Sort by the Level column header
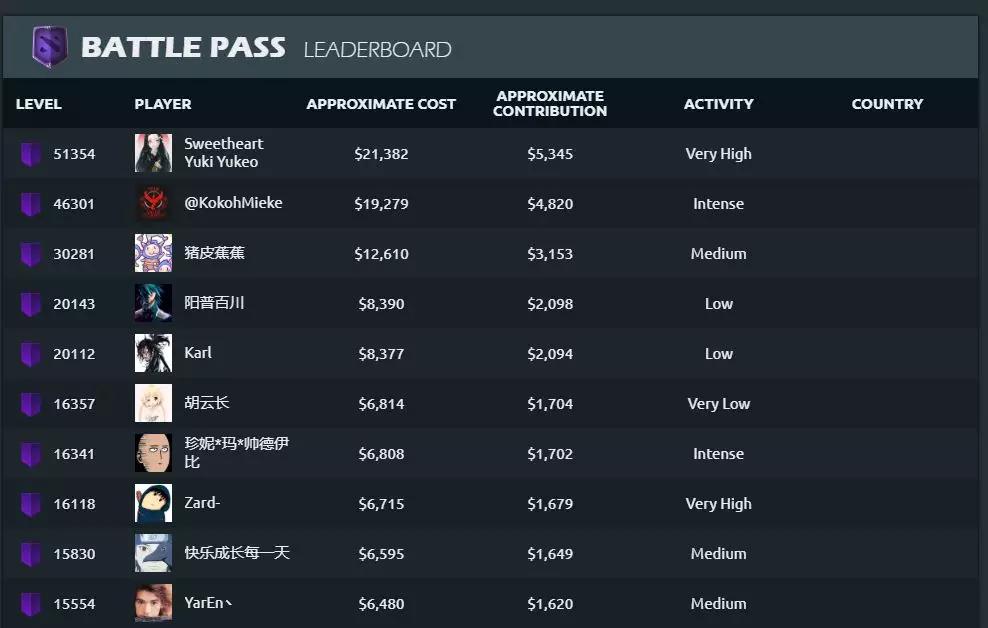Image resolution: width=988 pixels, height=628 pixels. pos(39,104)
